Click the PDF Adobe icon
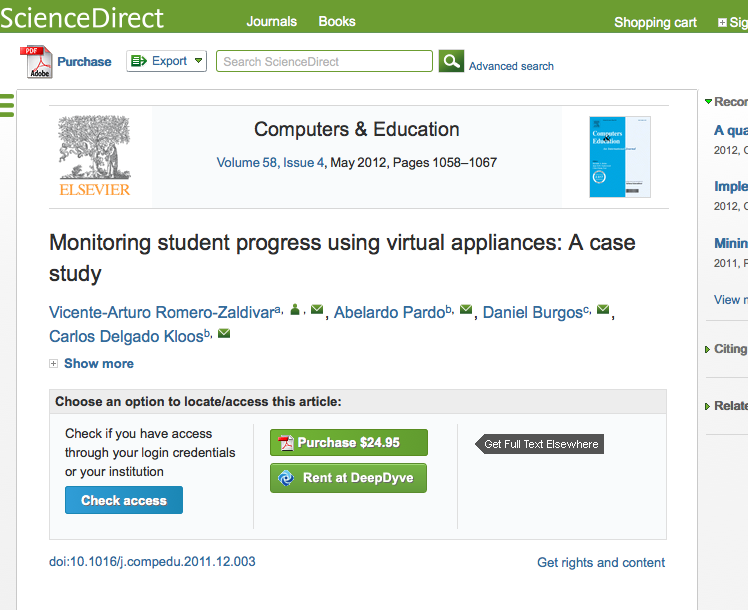The width and height of the screenshot is (748, 610). 37,62
